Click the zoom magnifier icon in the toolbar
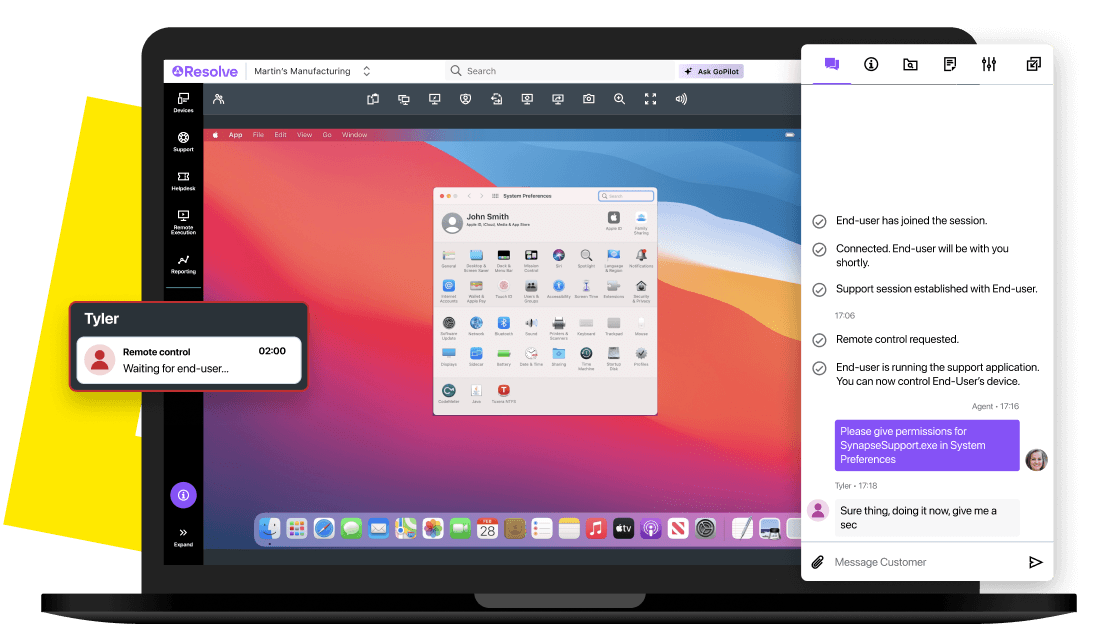This screenshot has height=624, width=1110. [619, 99]
